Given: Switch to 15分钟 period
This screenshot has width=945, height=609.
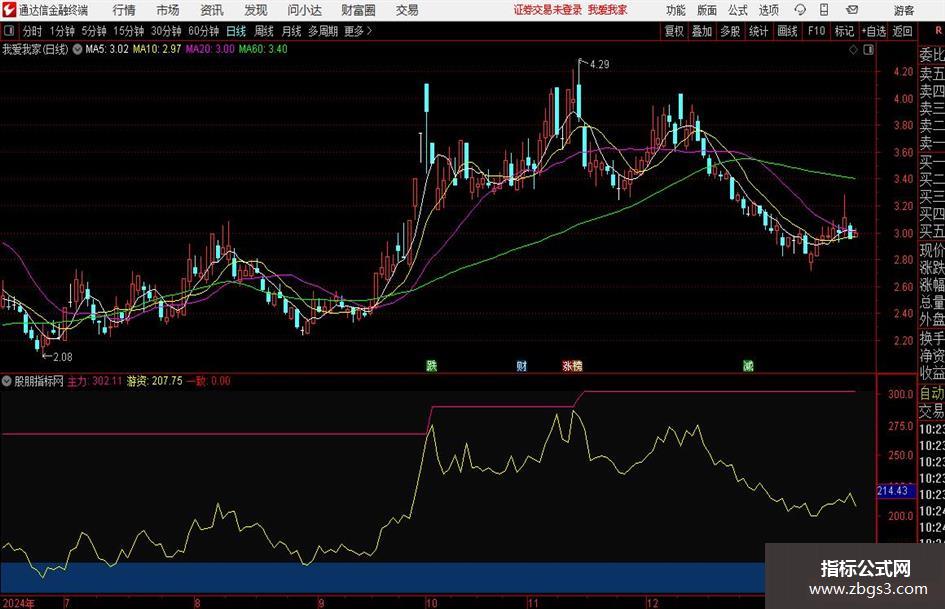Looking at the screenshot, I should [x=128, y=31].
